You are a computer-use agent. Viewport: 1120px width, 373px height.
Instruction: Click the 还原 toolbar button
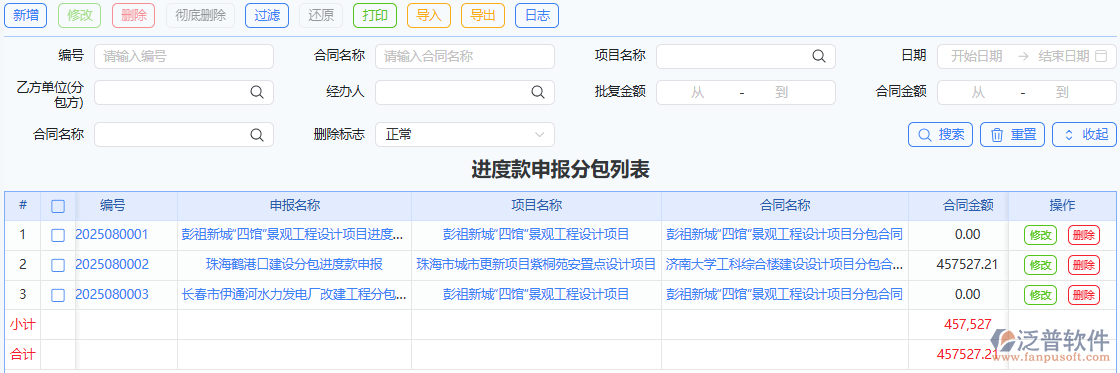[x=321, y=15]
